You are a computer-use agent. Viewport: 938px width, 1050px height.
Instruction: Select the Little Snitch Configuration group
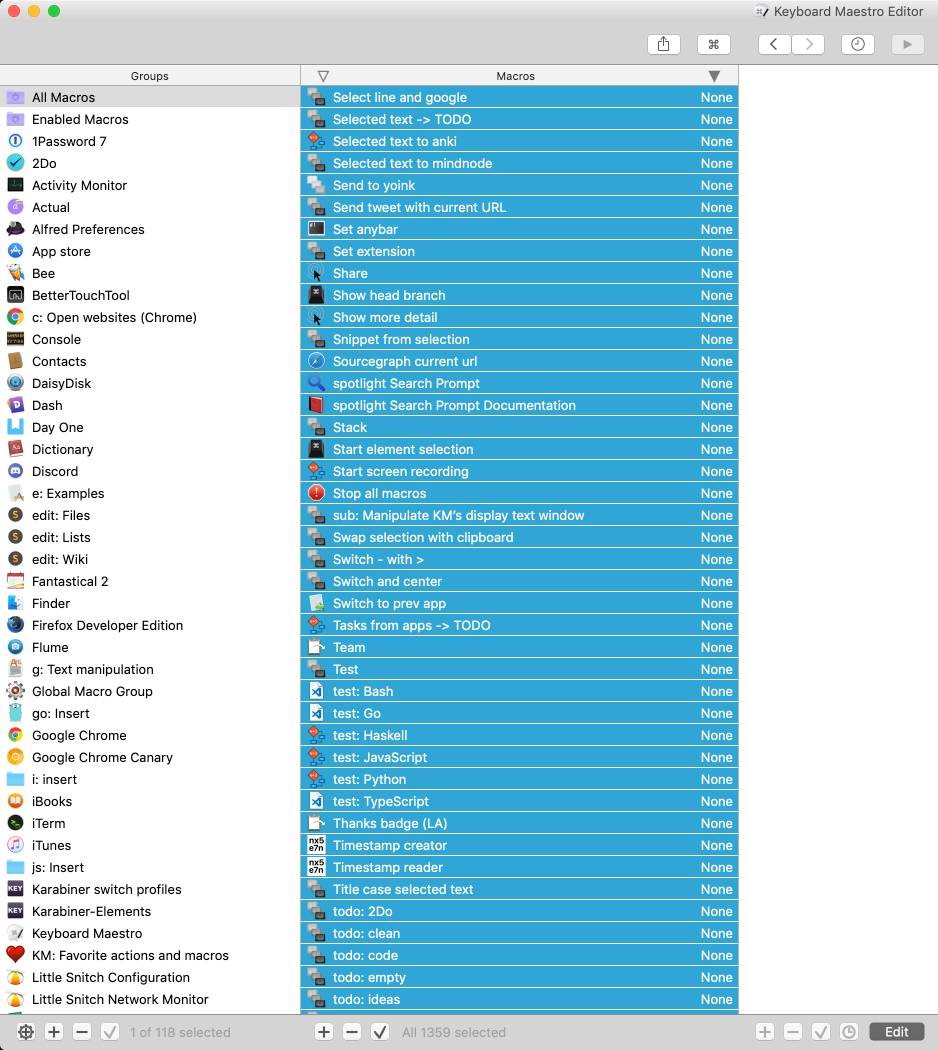pyautogui.click(x=150, y=977)
